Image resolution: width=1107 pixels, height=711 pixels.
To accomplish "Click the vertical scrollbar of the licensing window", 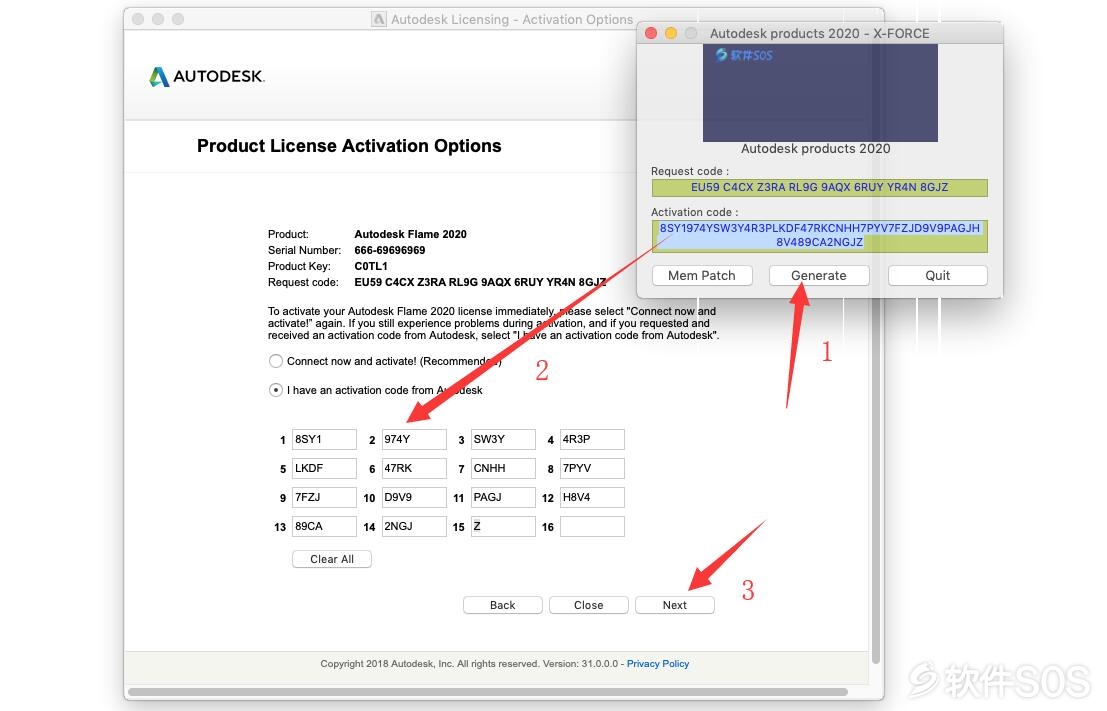I will click(875, 480).
